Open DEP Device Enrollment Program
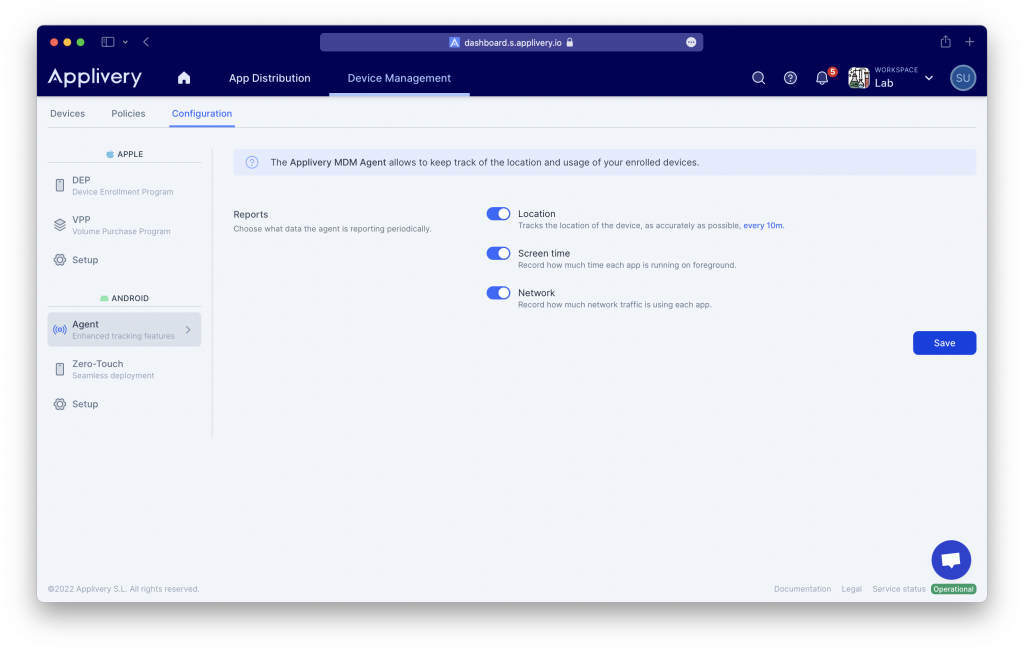 coord(124,185)
